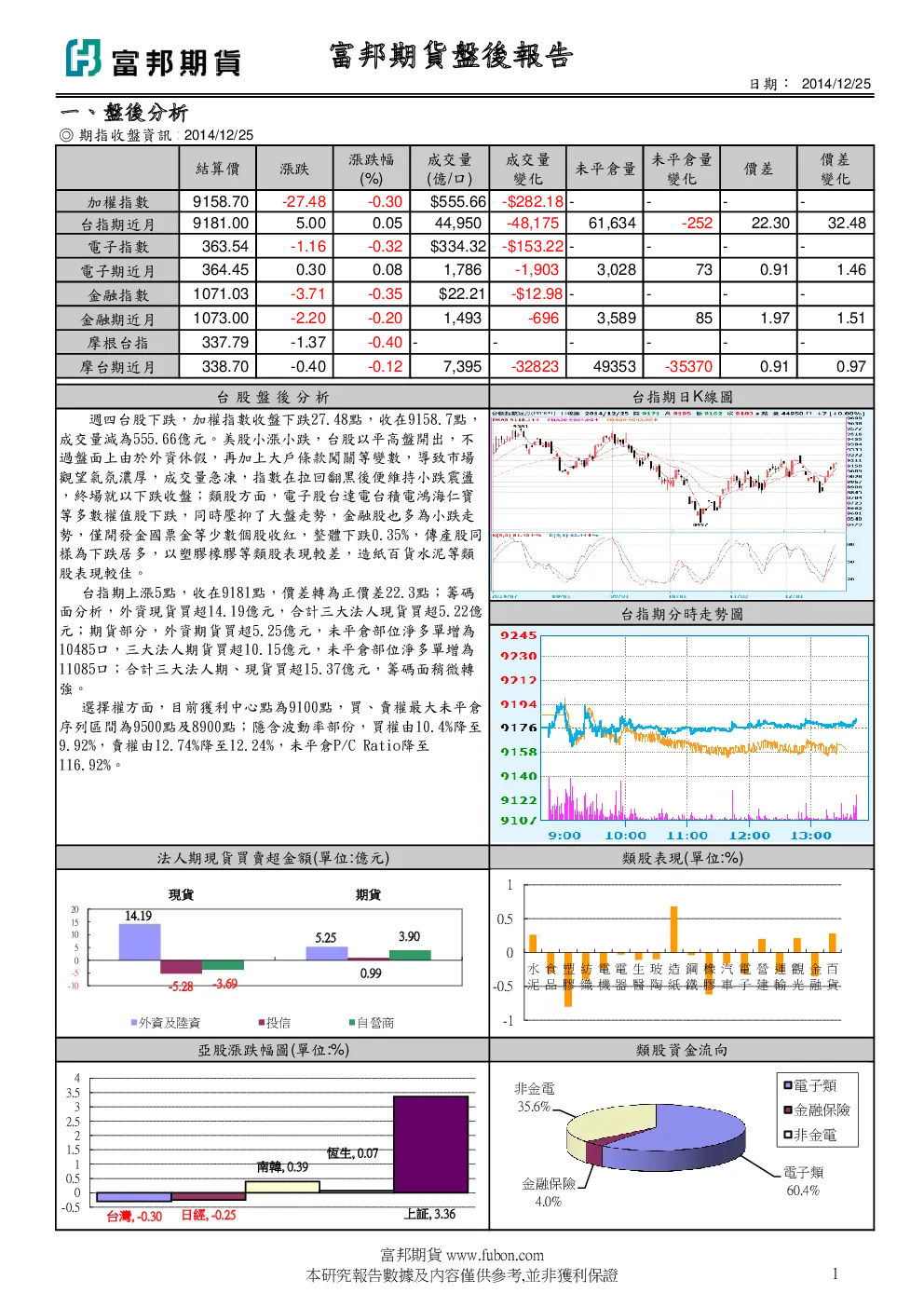Click the 法人期現貨買賣超金額 section header
This screenshot has height=1307, width=924.
tap(273, 858)
